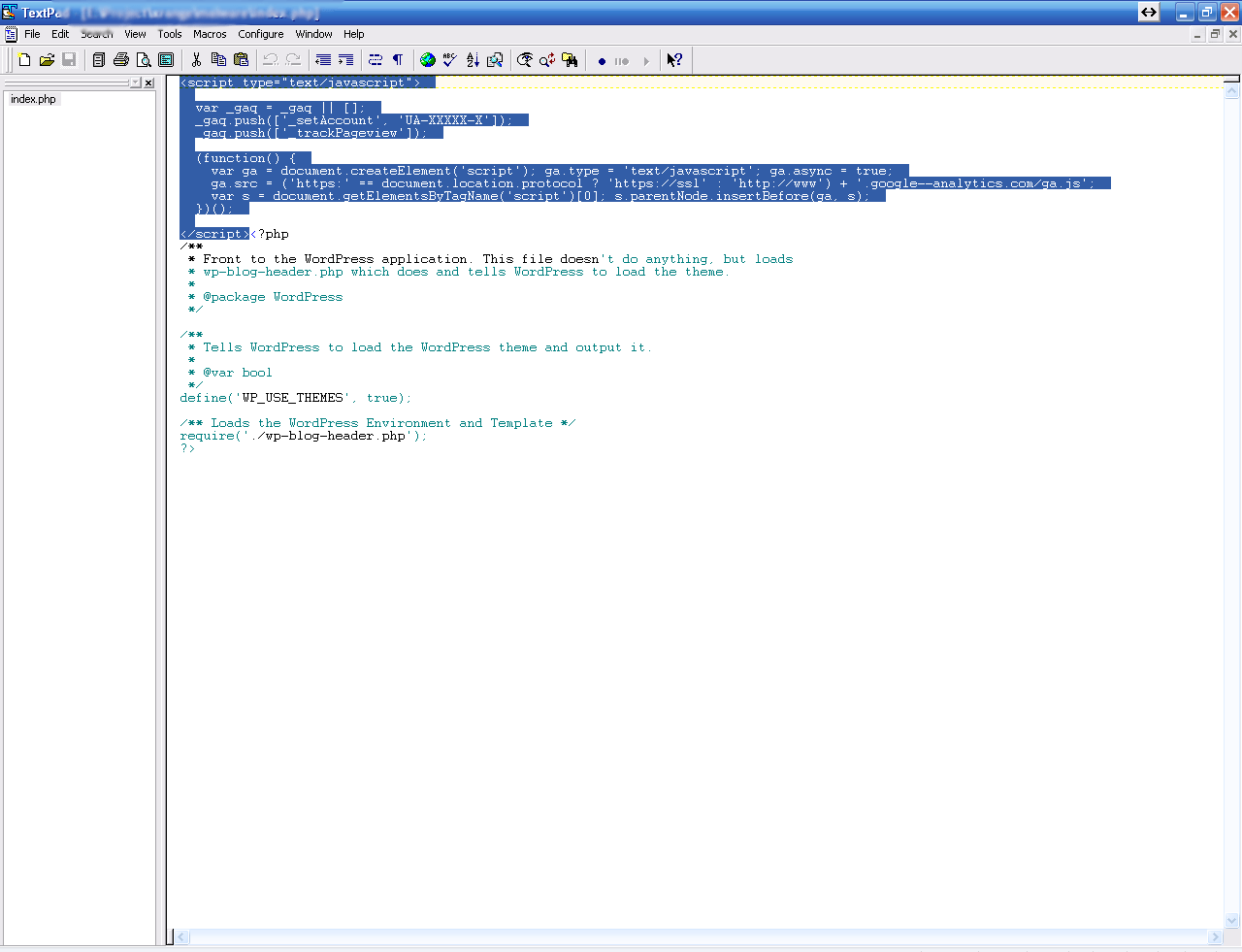Click the TextPad document icon in the menu bar
This screenshot has width=1242, height=952.
pyautogui.click(x=11, y=34)
